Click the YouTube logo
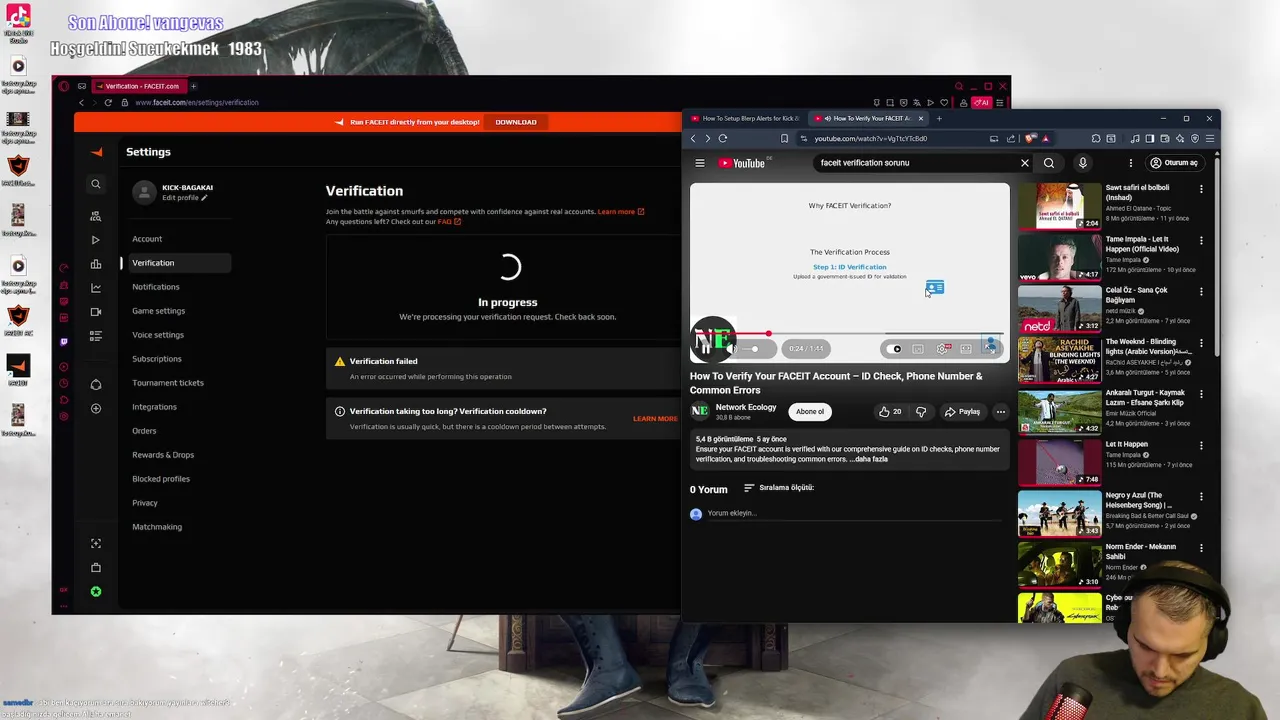 [741, 163]
